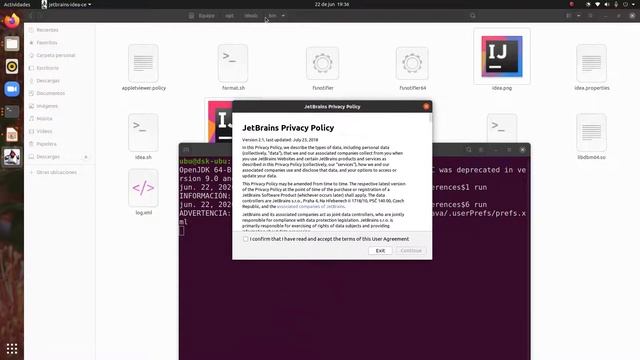
Task: Select the libdbm64.so file
Action: (591, 137)
